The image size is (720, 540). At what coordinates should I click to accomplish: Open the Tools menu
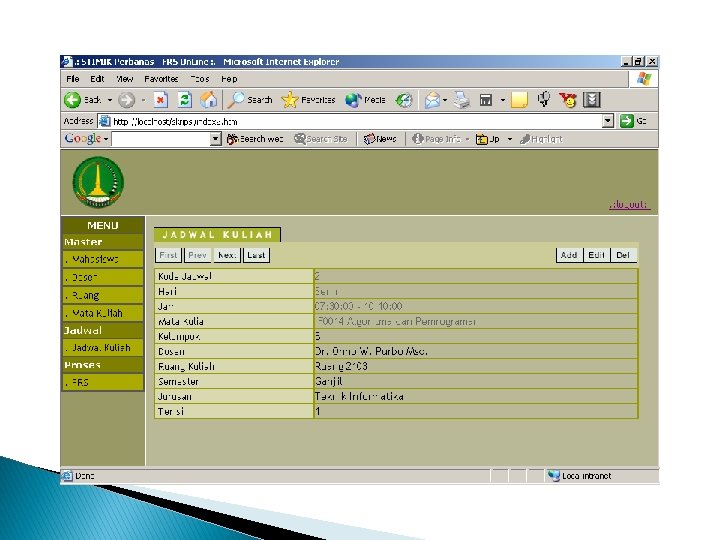click(200, 79)
